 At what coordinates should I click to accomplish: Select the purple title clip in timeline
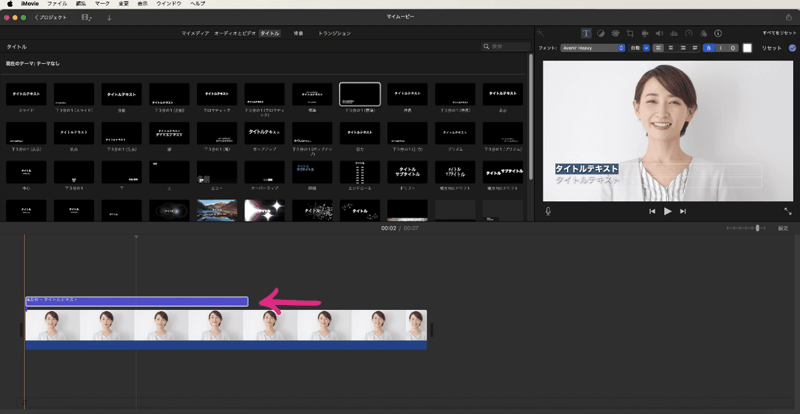[136, 300]
